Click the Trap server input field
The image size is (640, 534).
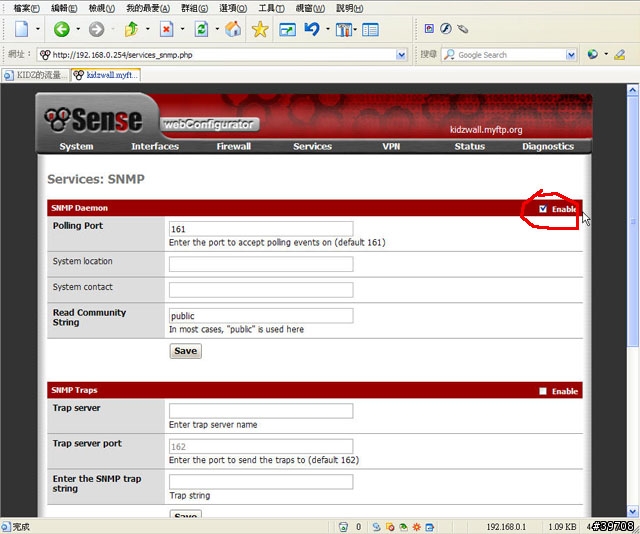pos(261,411)
